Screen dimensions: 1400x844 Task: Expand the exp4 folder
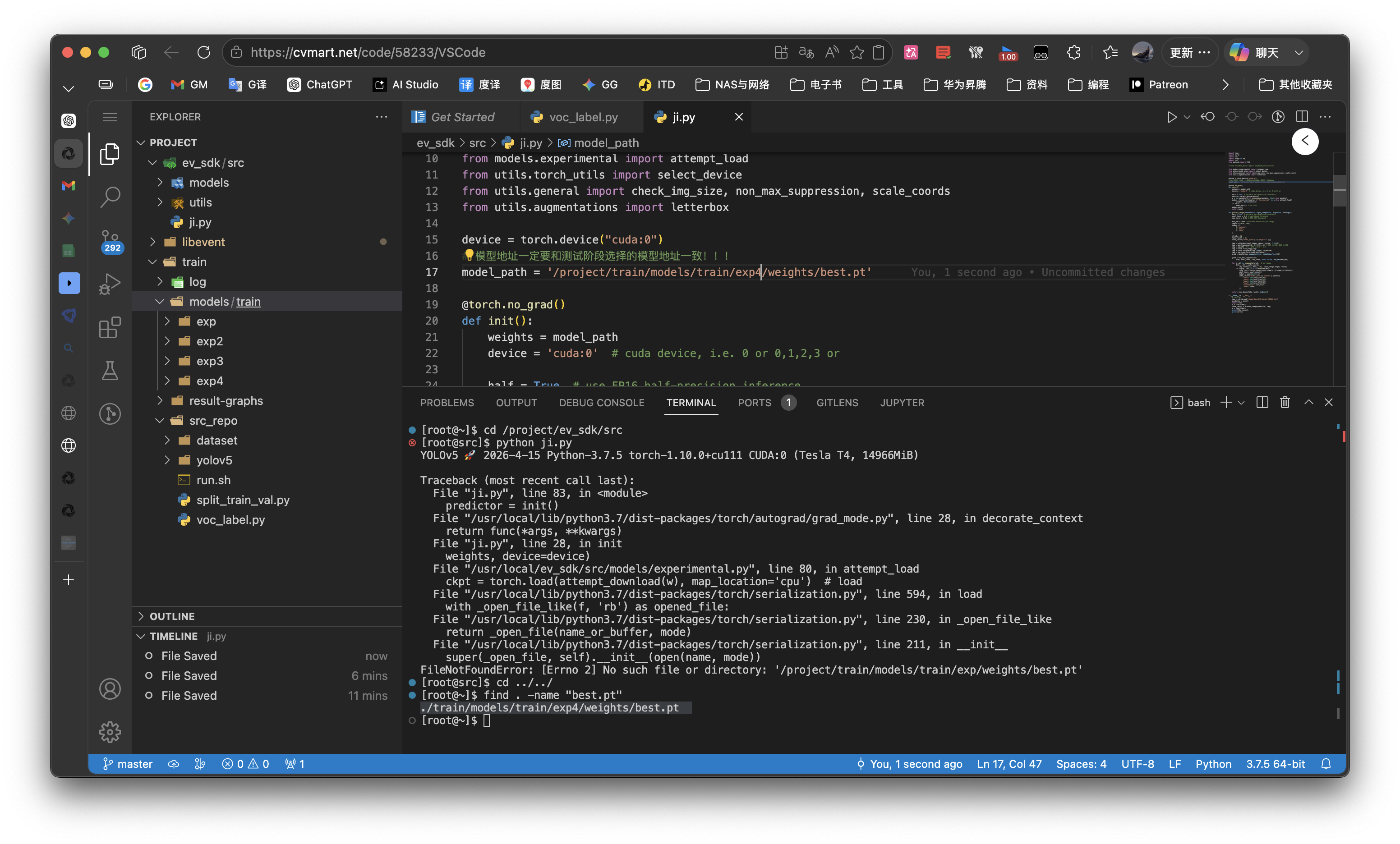point(209,381)
